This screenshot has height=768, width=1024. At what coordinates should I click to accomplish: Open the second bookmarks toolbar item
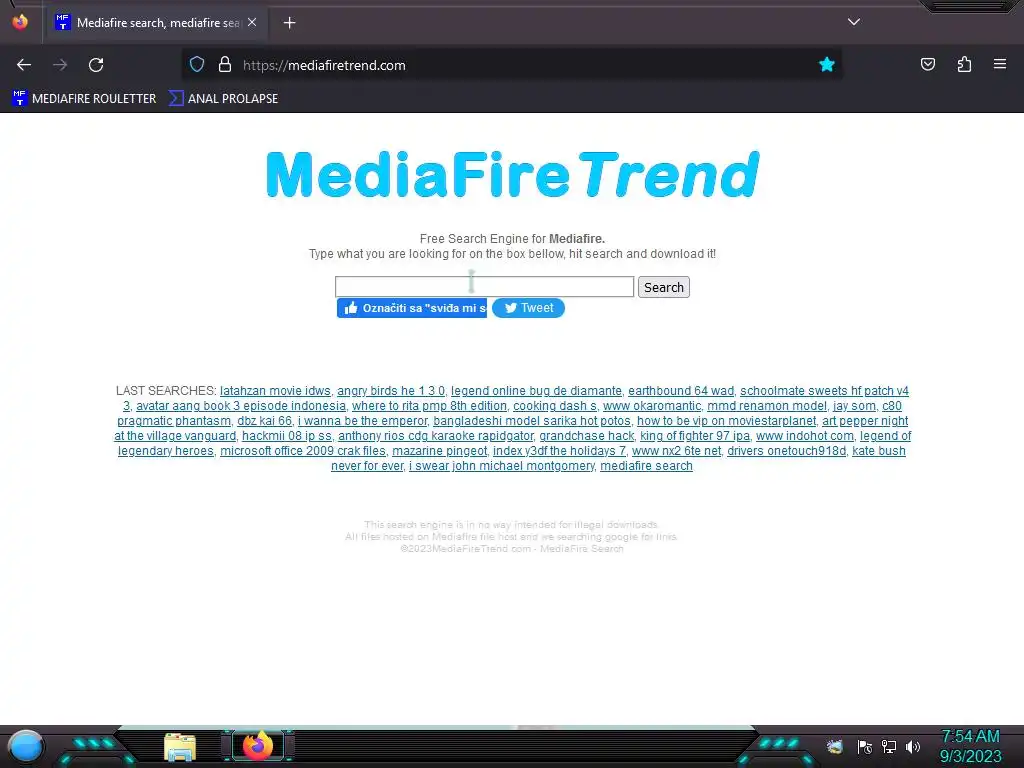tap(223, 99)
